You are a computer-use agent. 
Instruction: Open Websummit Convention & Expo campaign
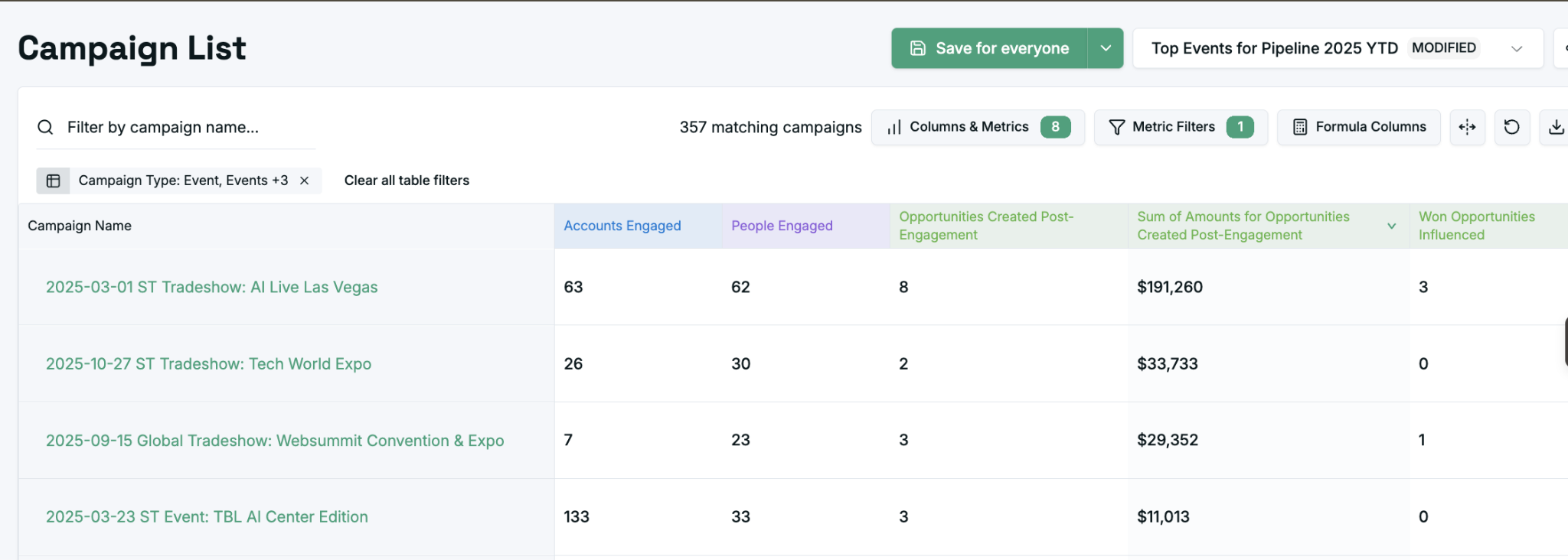[274, 441]
